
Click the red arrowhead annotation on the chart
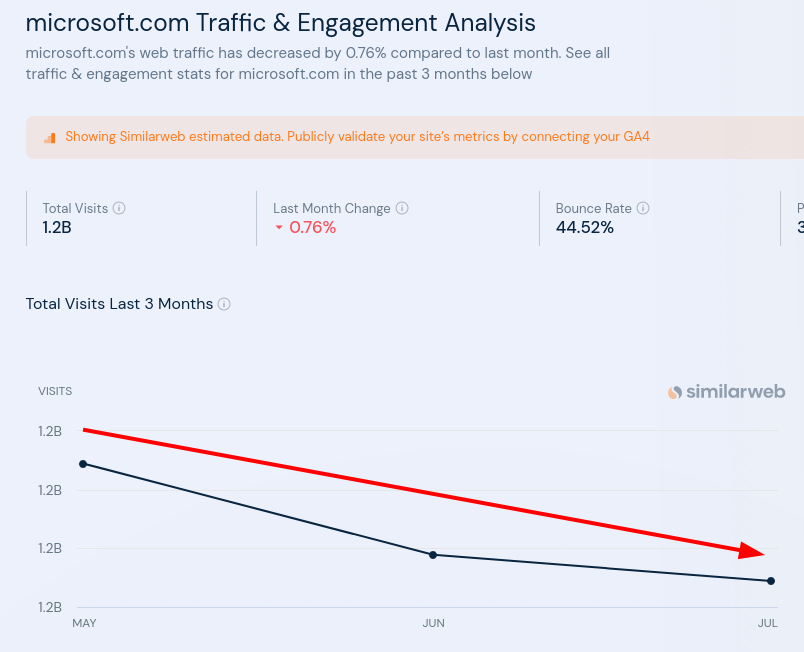[x=752, y=551]
